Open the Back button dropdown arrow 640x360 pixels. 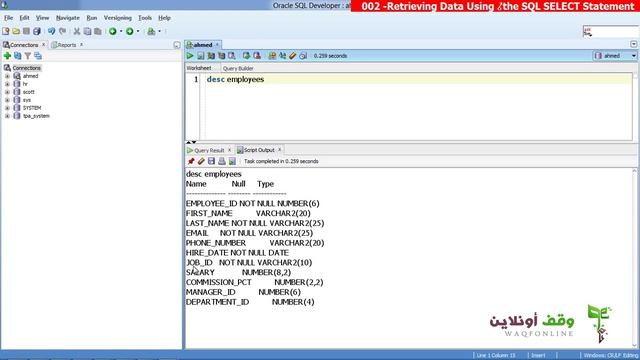pos(121,31)
